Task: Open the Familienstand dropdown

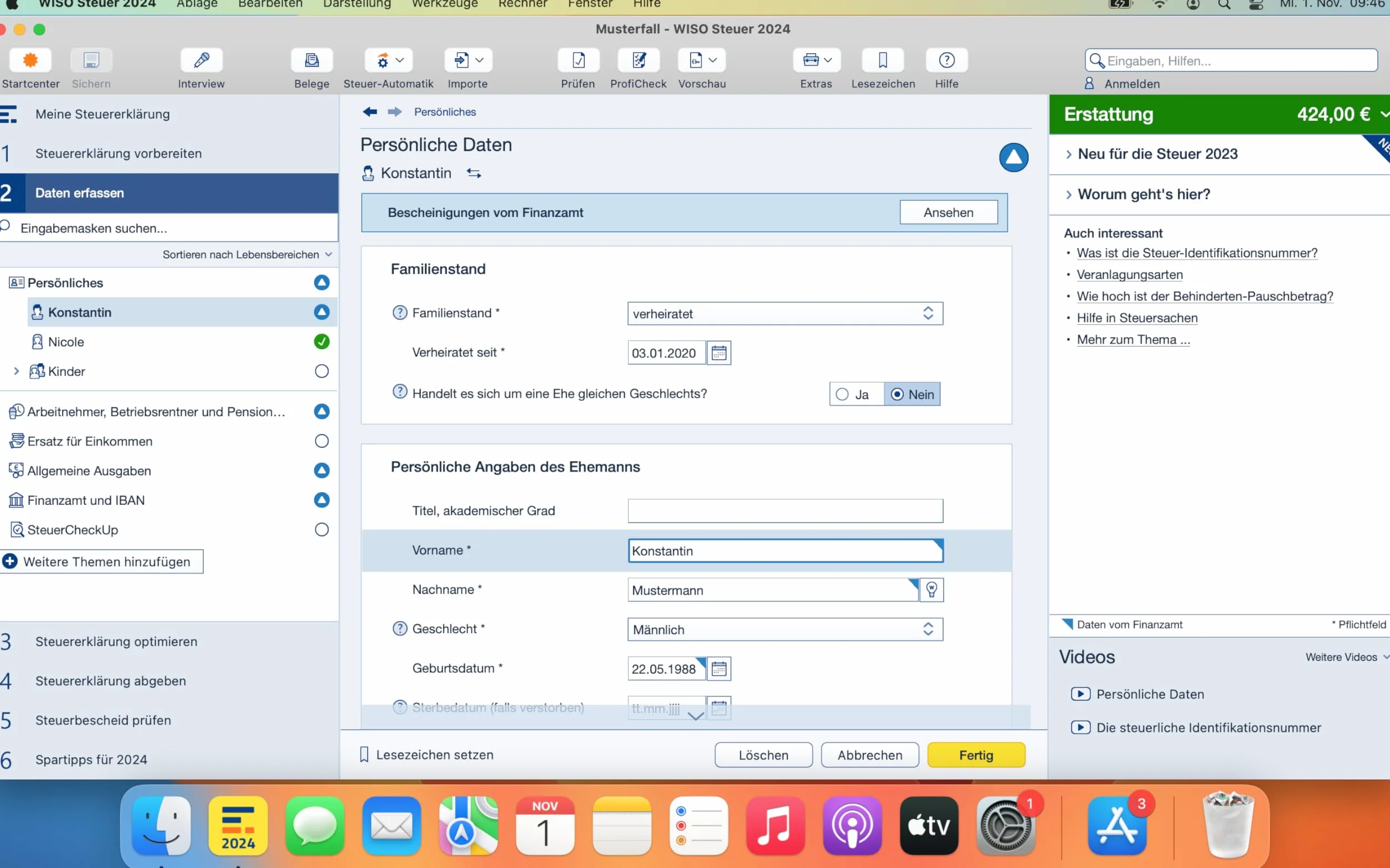Action: point(785,313)
